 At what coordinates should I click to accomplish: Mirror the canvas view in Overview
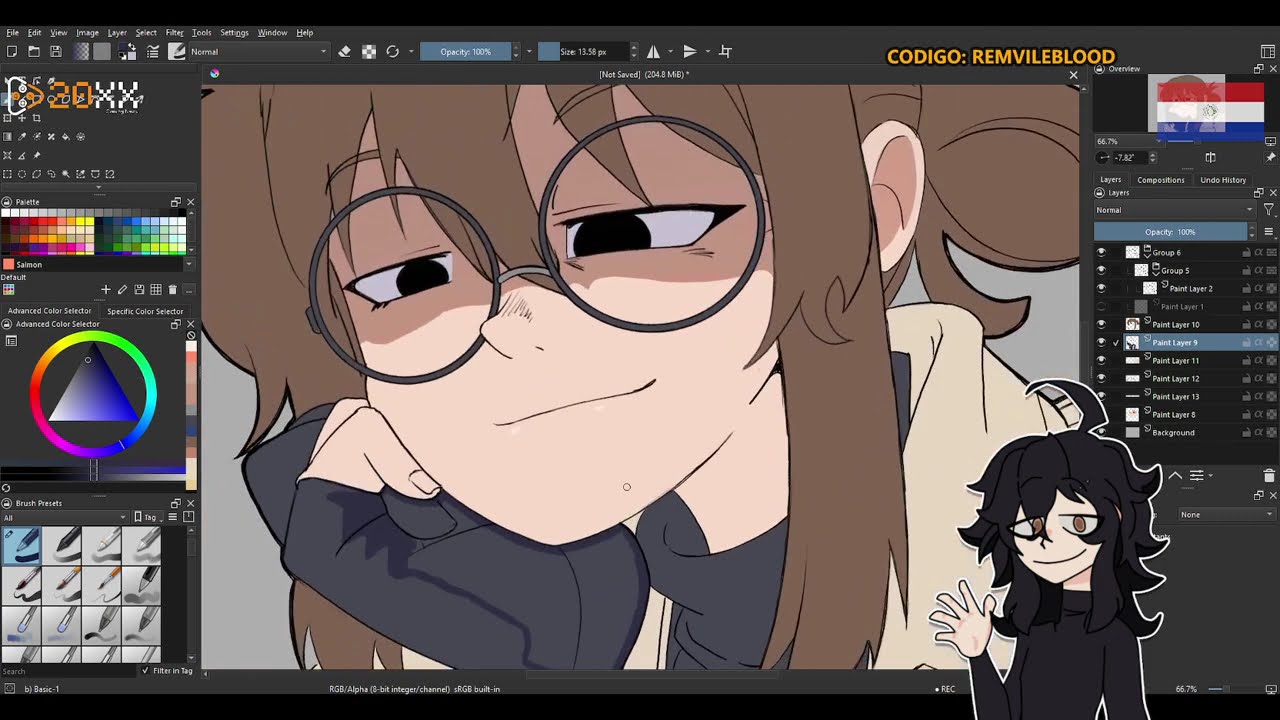pyautogui.click(x=1210, y=157)
